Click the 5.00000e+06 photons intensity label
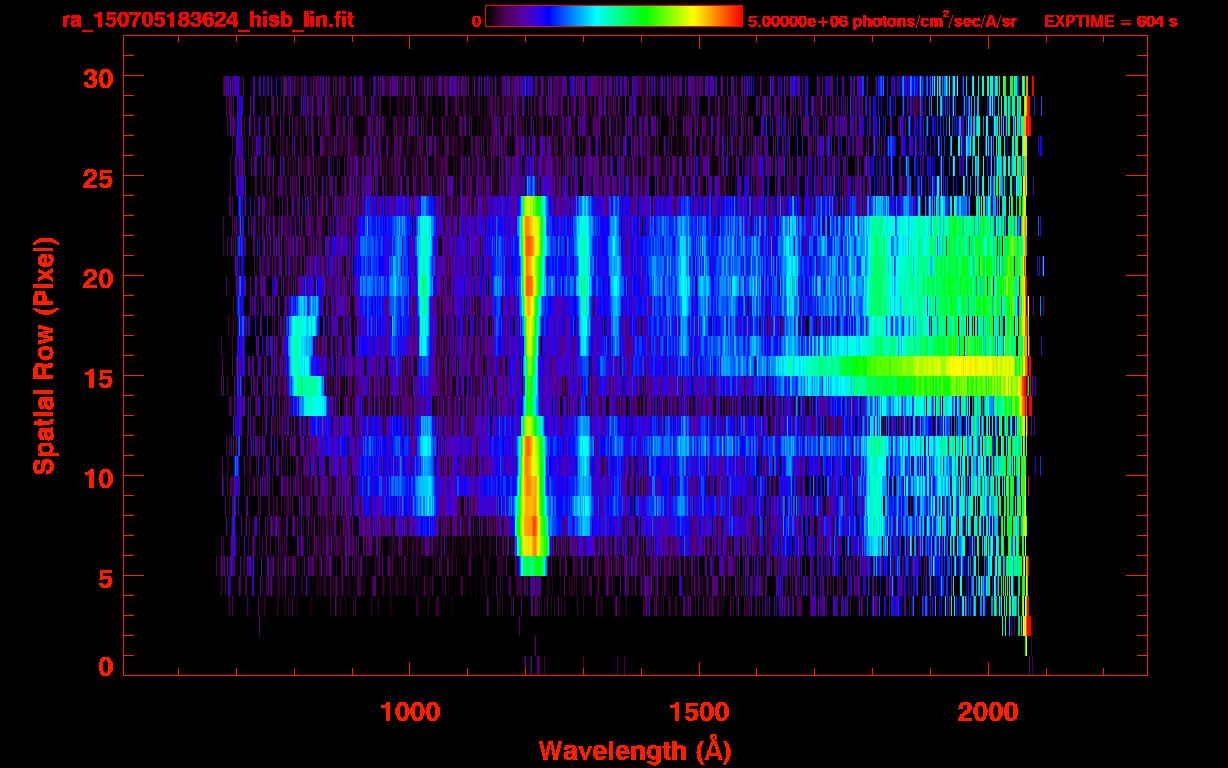Image resolution: width=1228 pixels, height=768 pixels. 882,21
